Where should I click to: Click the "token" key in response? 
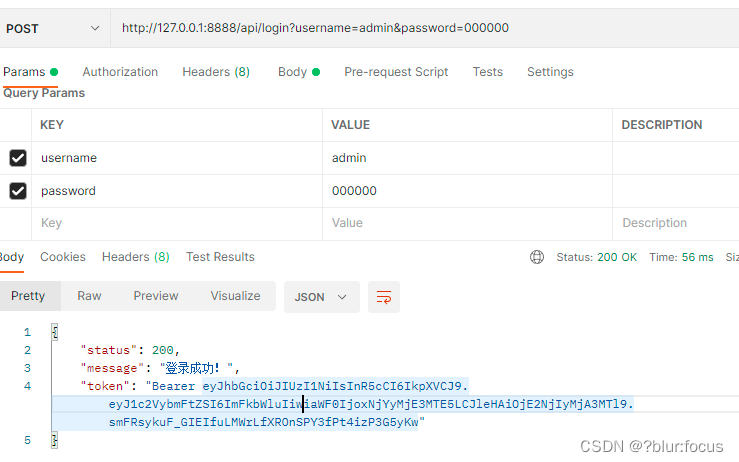[105, 386]
